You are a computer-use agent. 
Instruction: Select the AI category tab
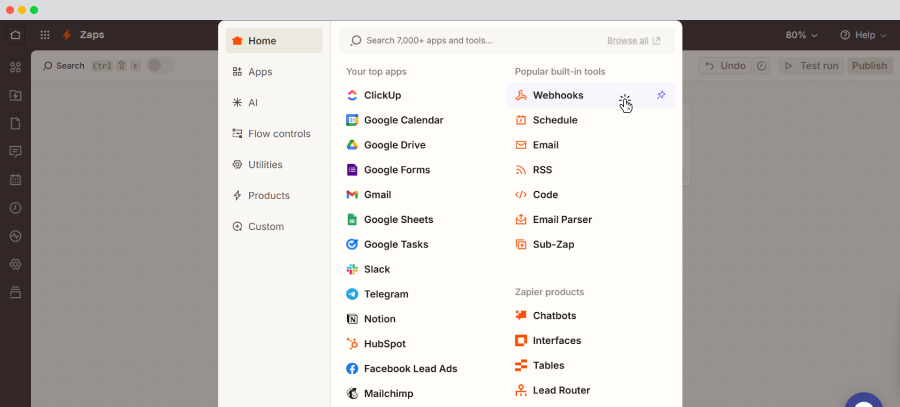pos(256,103)
